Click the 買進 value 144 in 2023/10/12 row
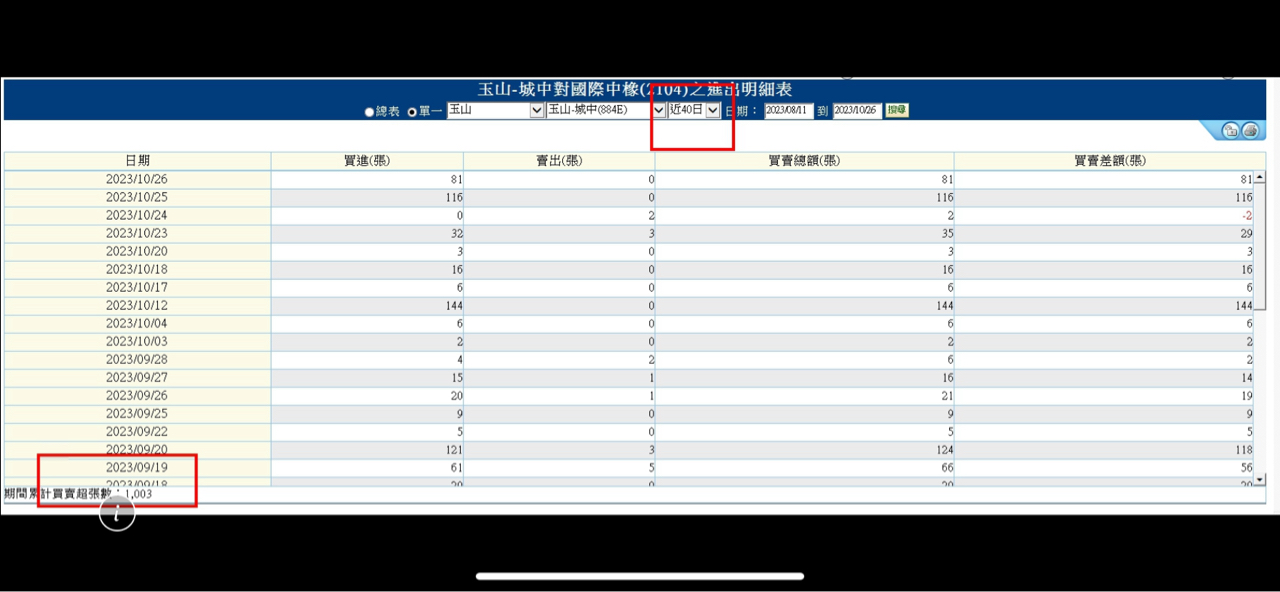The width and height of the screenshot is (1280, 592). click(x=454, y=306)
